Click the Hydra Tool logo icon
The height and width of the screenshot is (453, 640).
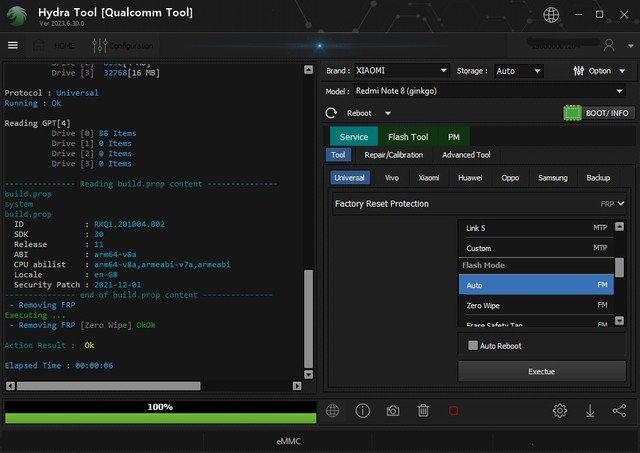(x=17, y=16)
